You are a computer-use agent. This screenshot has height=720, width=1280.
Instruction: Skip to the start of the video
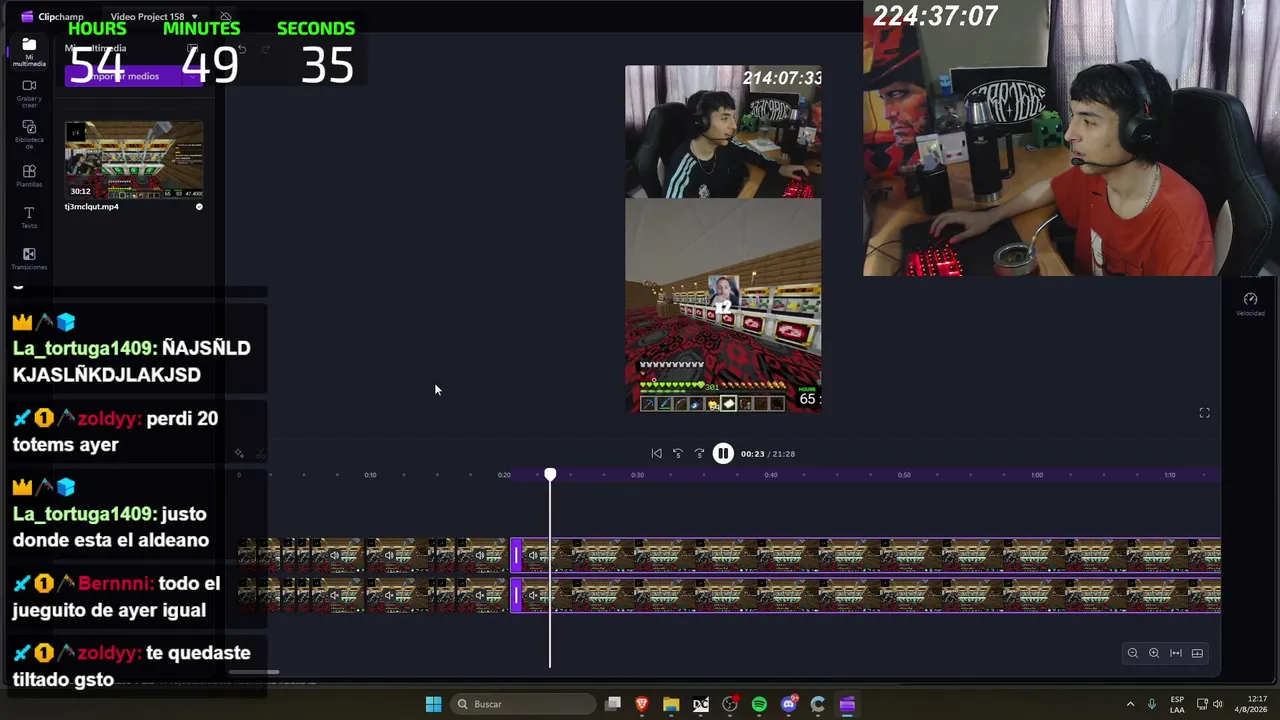[656, 454]
